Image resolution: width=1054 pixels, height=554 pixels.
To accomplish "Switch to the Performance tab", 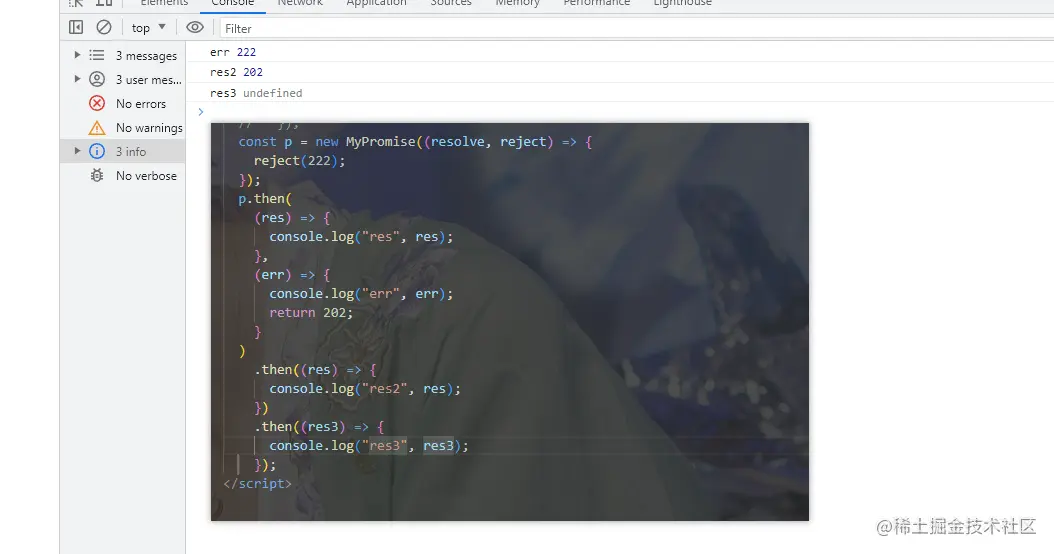I will pyautogui.click(x=597, y=3).
